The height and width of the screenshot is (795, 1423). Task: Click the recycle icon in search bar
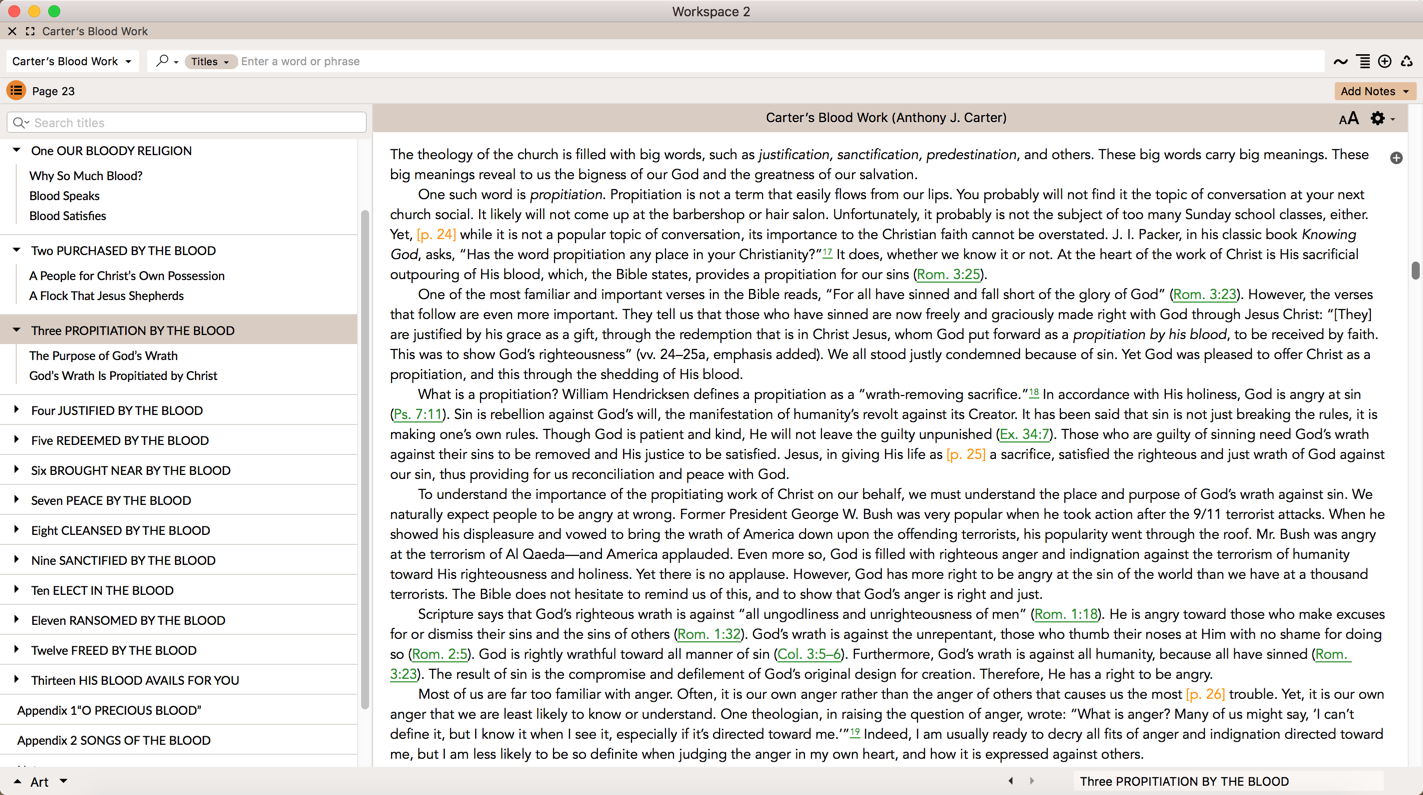tap(1407, 62)
